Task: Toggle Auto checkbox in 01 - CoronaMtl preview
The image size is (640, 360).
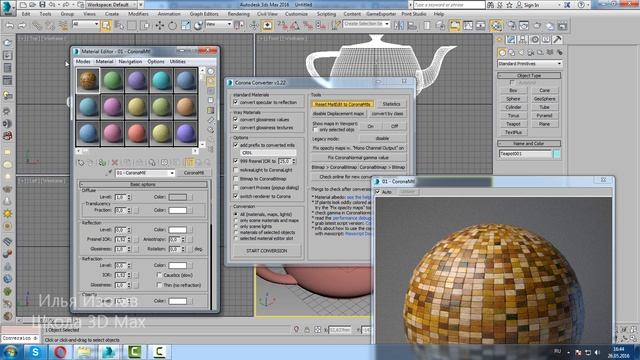Action: (378, 192)
